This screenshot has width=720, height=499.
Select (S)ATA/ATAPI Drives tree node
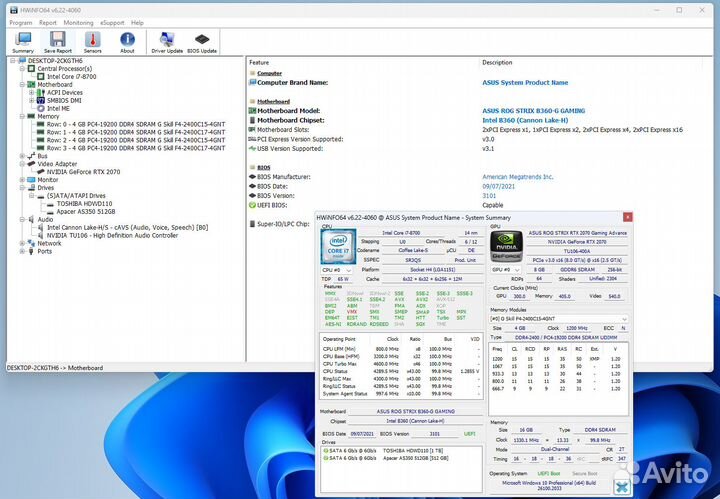[x=76, y=196]
